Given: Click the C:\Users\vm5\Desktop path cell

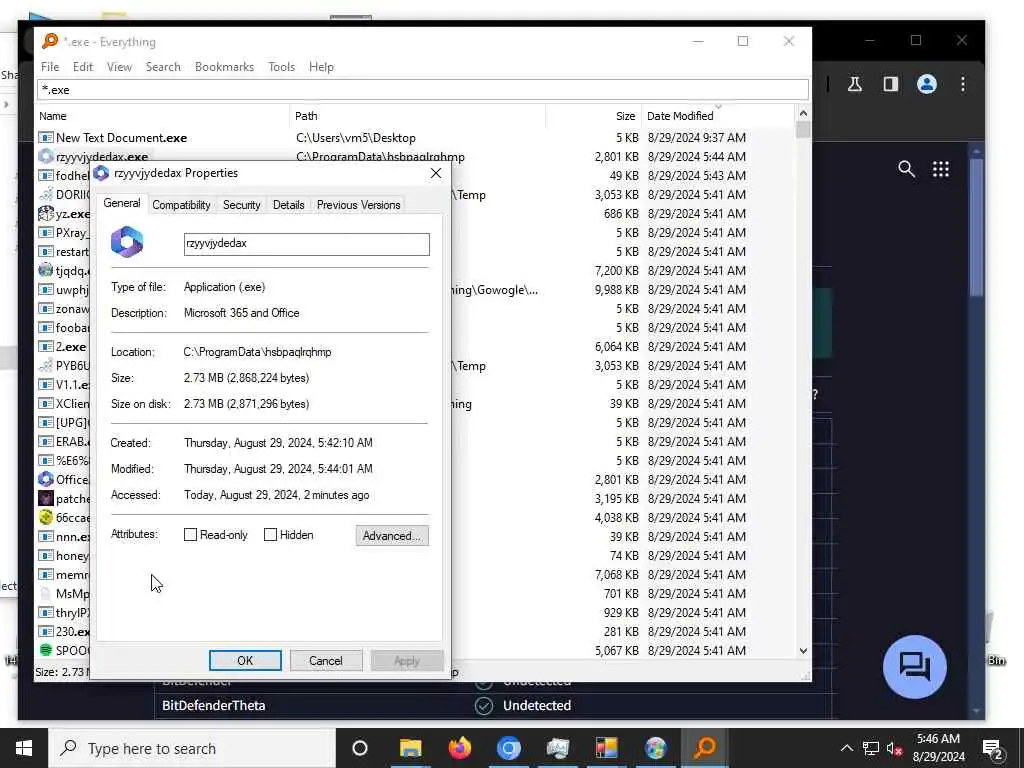Looking at the screenshot, I should (x=356, y=138).
